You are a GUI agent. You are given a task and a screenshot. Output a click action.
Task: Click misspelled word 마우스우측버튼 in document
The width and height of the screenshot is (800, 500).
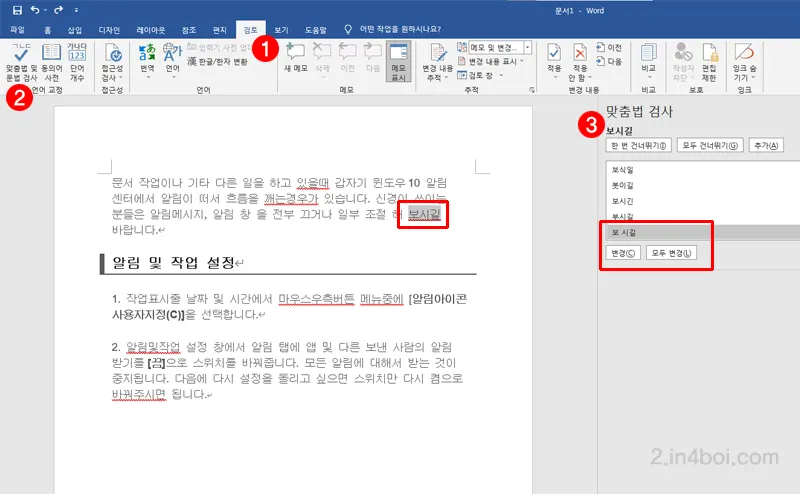click(316, 299)
